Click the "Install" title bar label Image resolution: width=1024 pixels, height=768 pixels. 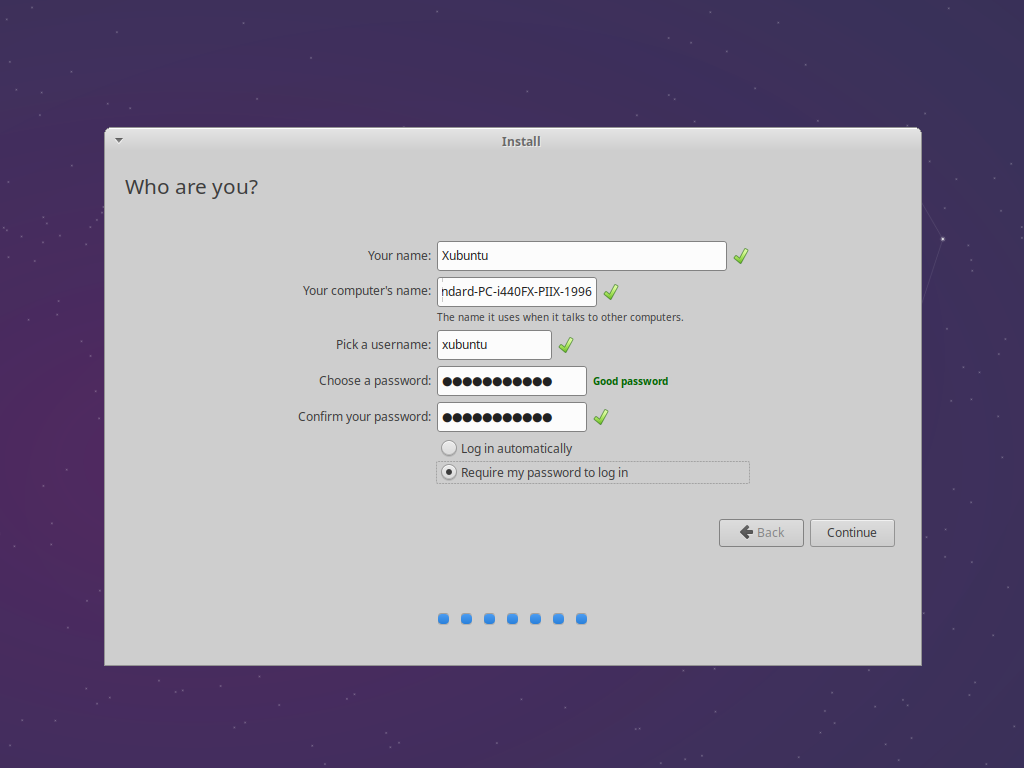pos(520,141)
